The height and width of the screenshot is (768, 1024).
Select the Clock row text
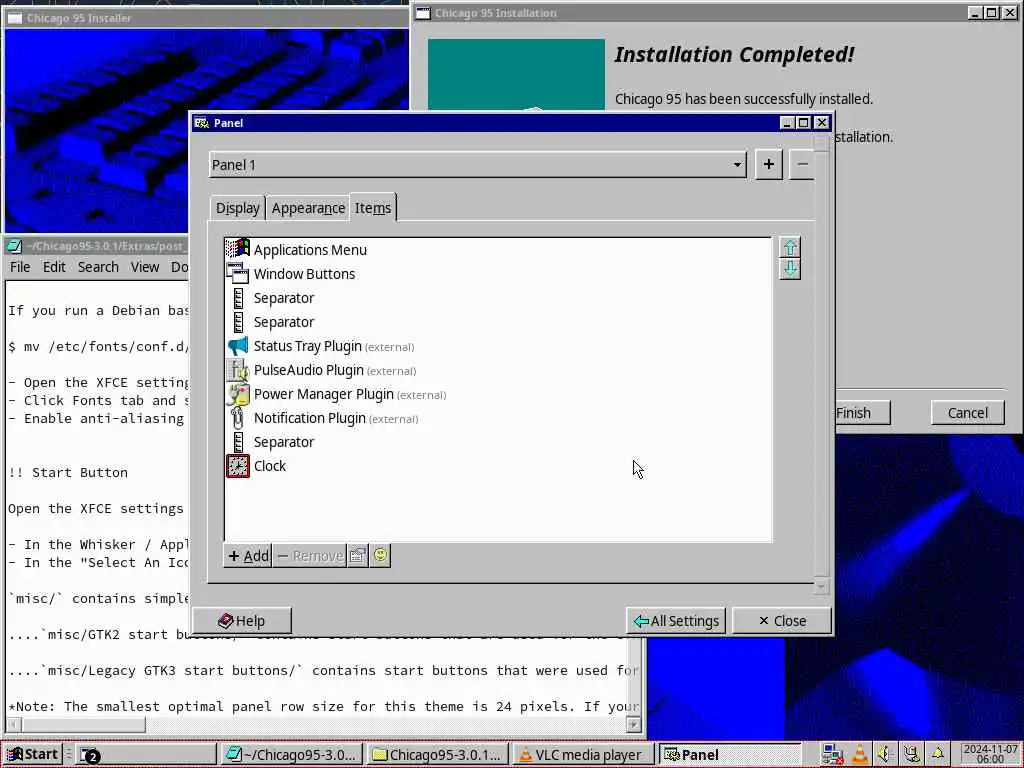[x=270, y=466]
